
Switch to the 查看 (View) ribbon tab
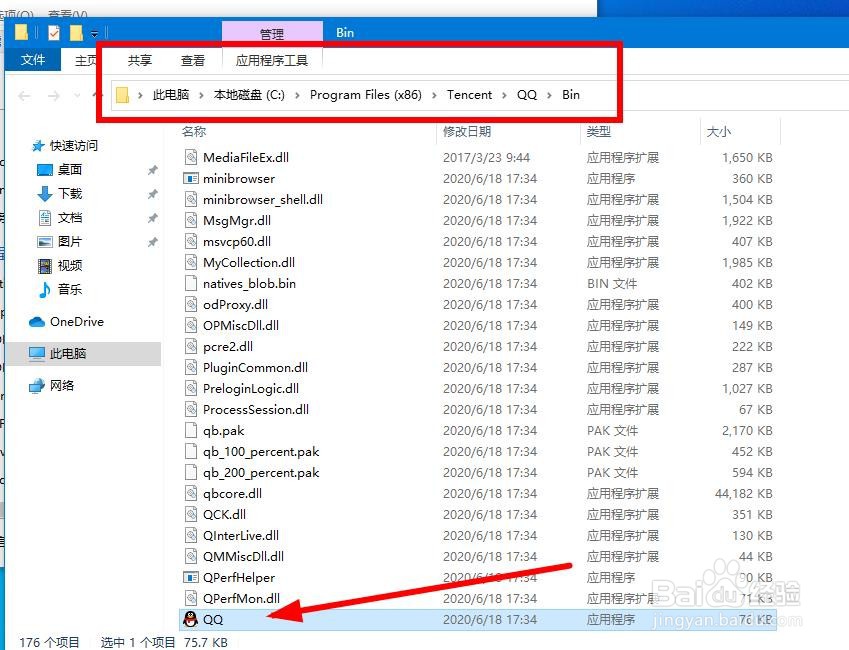click(193, 60)
